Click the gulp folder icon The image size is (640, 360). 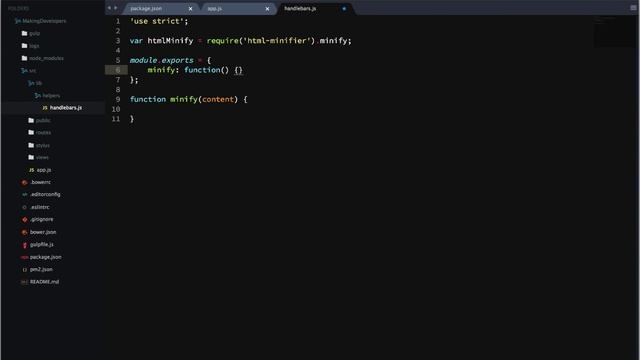tap(24, 33)
